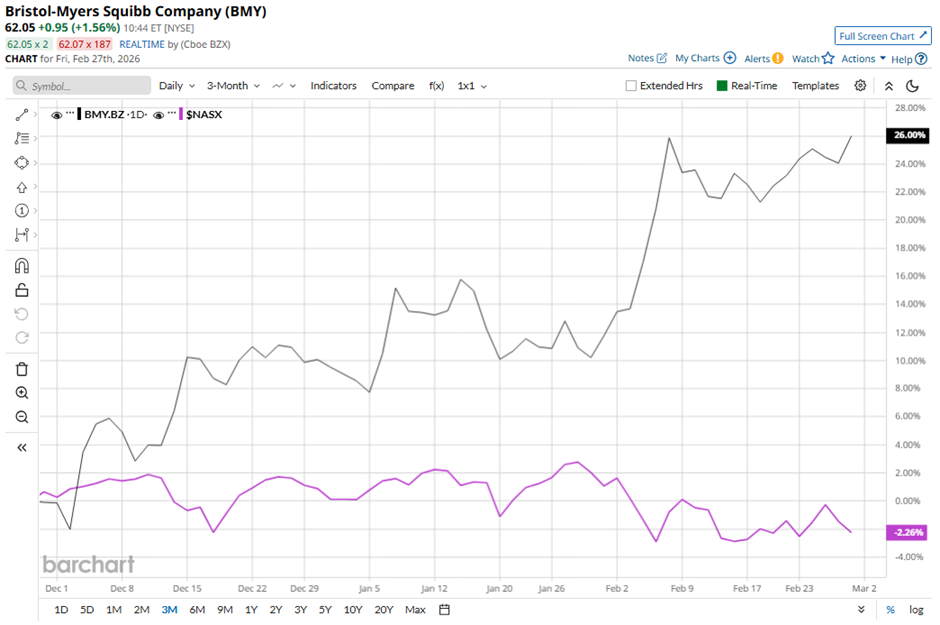Screen dimensions: 940x625
Task: Redo the last chart action
Action: (x=22, y=337)
